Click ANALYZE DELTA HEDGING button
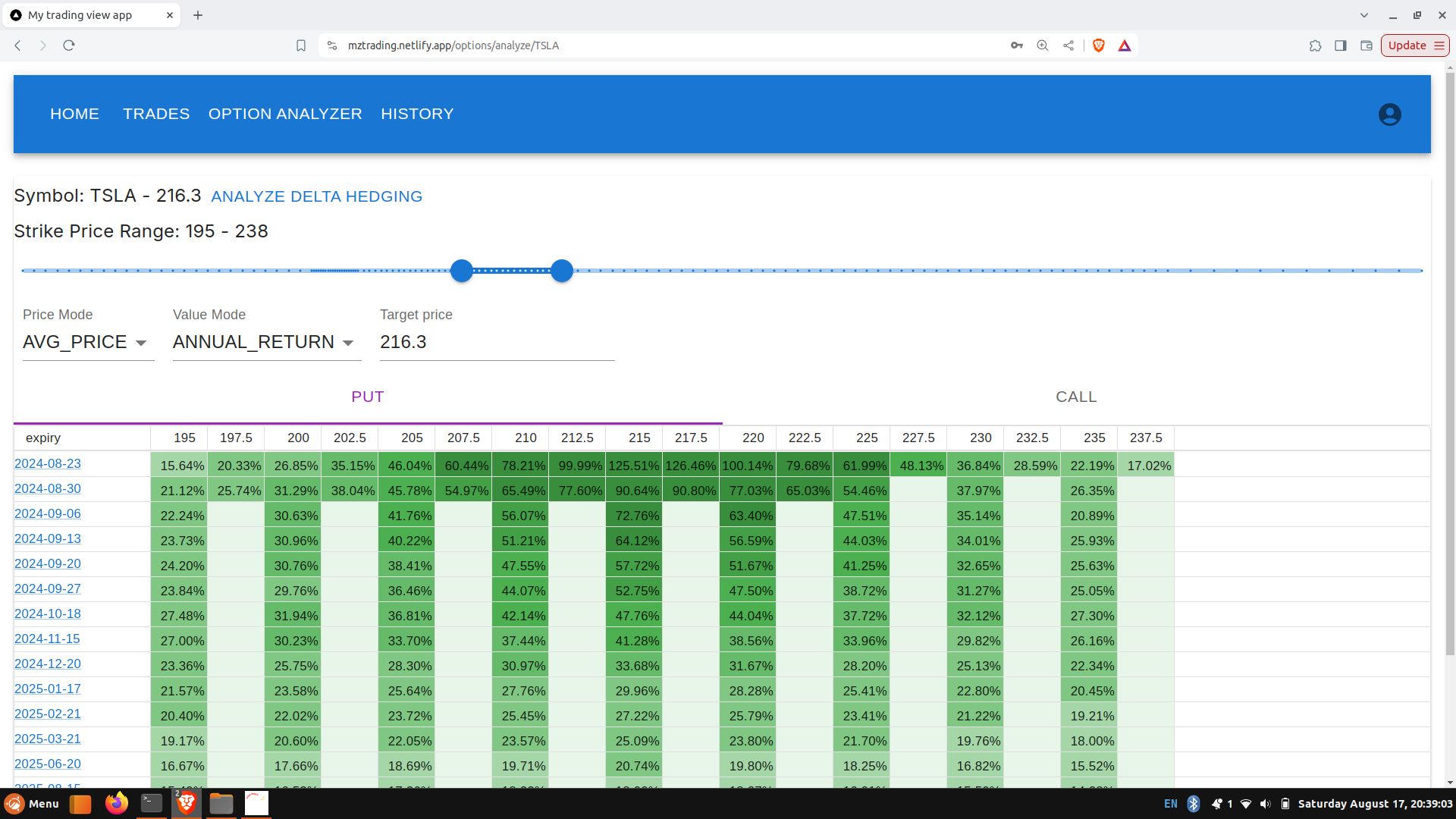Screen dimensions: 1456x819 (316, 196)
